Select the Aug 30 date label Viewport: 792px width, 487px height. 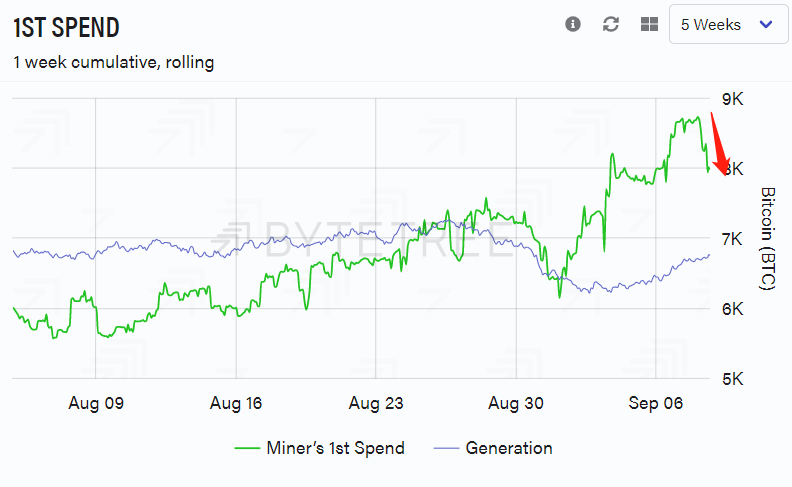point(516,403)
